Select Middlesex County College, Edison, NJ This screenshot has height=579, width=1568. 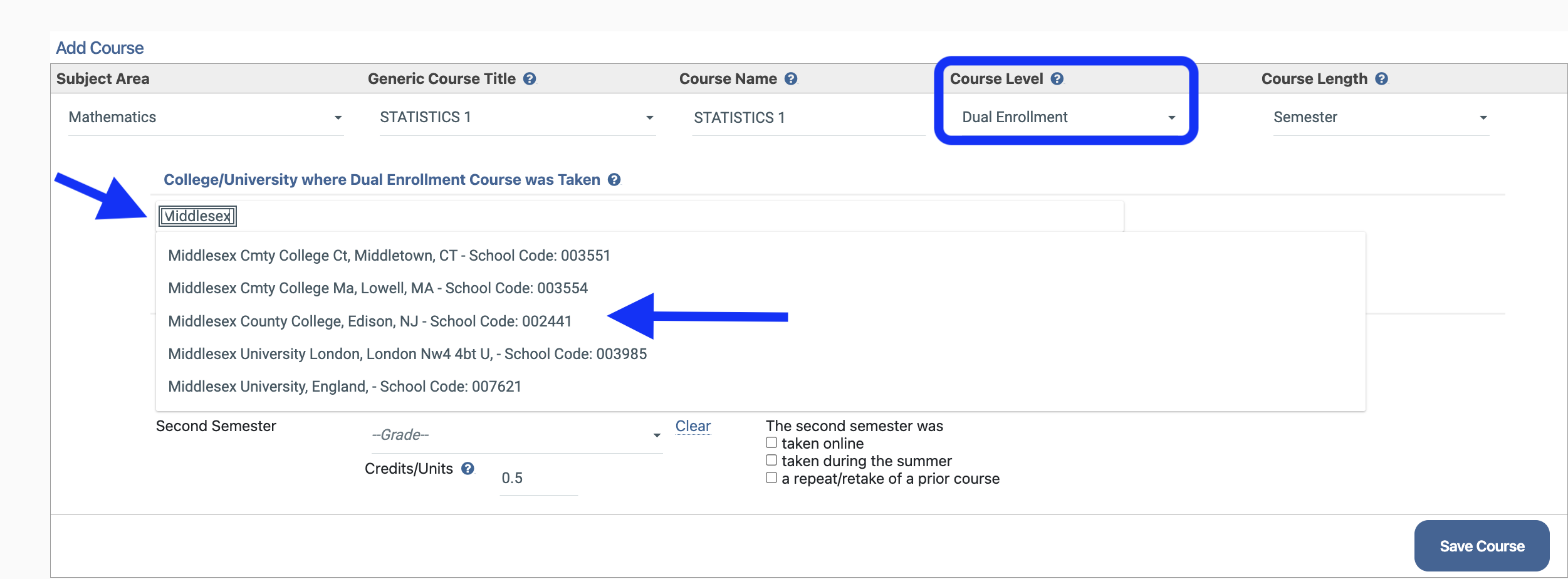click(x=370, y=321)
